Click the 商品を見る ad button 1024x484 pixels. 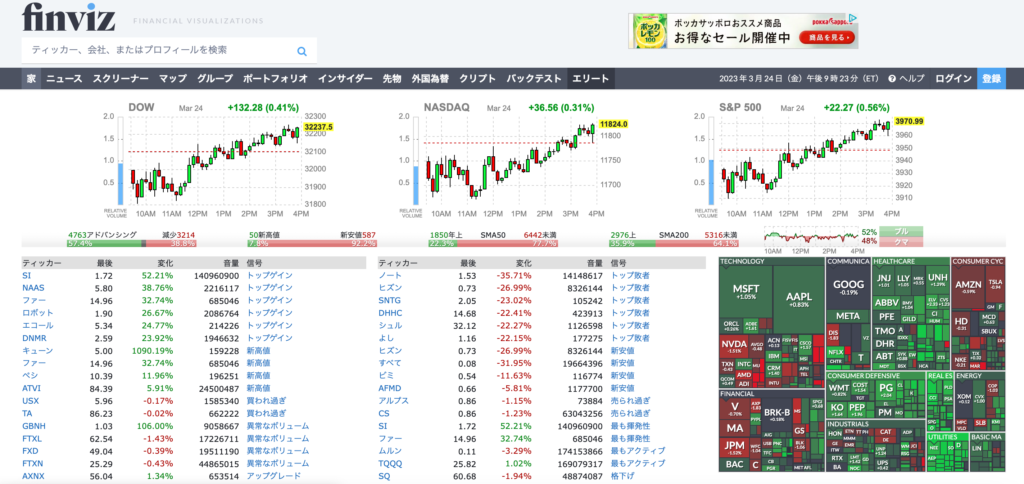825,38
